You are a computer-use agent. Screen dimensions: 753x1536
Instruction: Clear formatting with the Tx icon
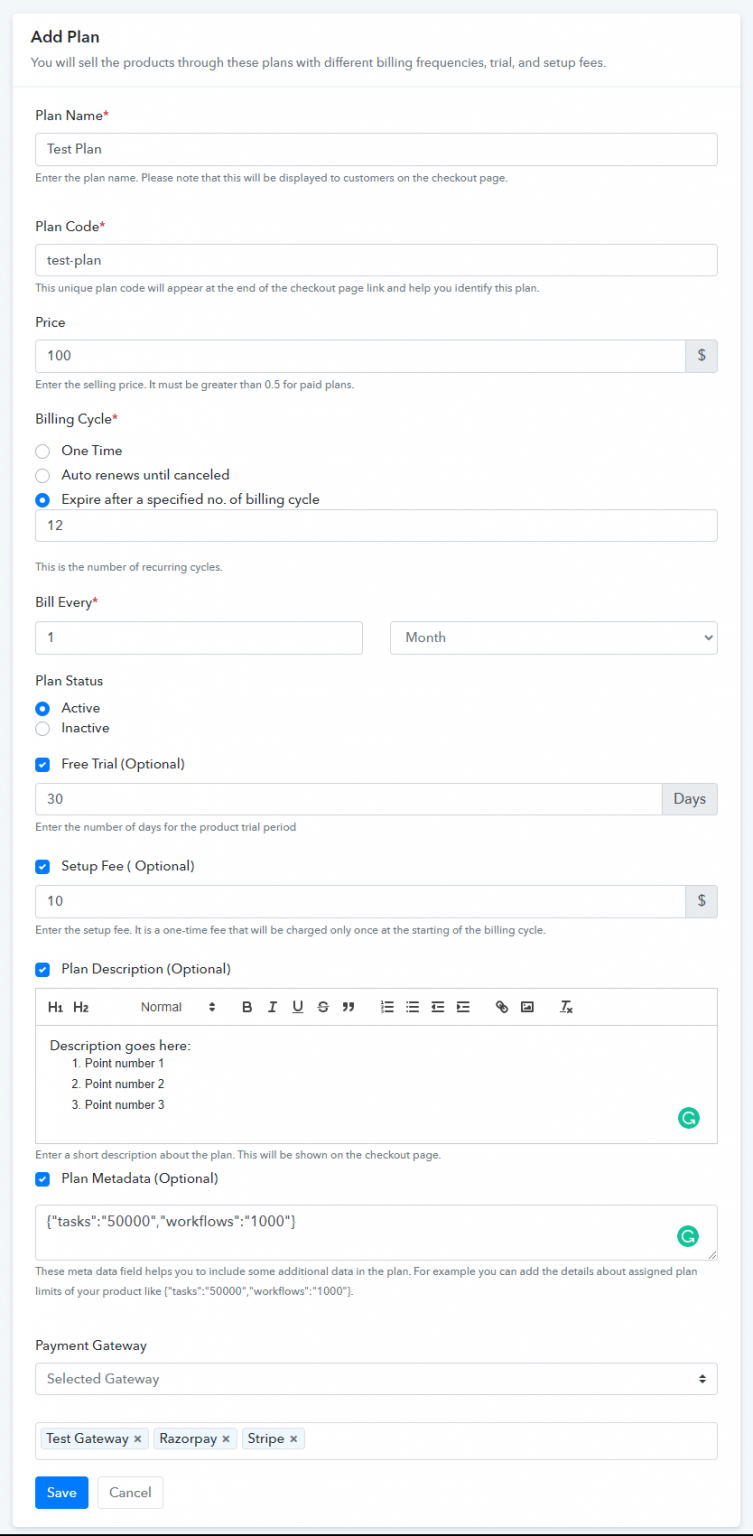[566, 1007]
